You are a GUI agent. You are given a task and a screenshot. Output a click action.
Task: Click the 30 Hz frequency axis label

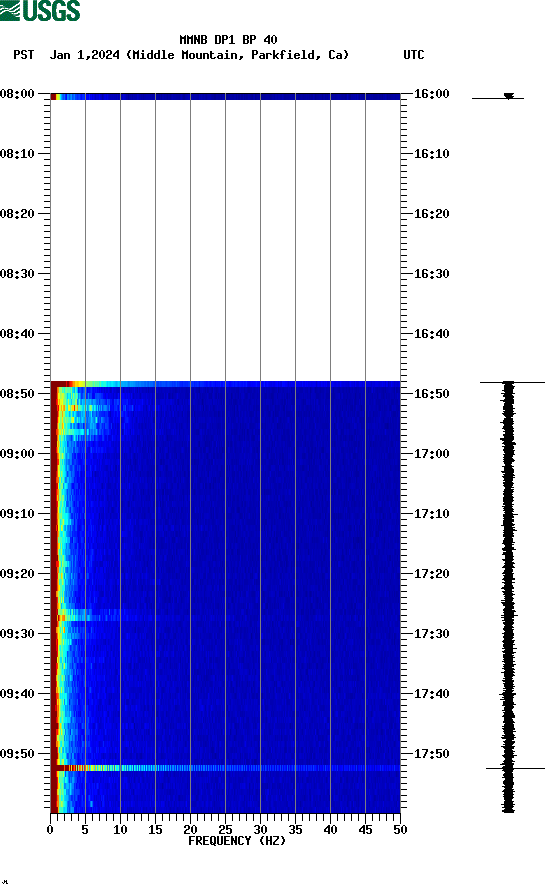pos(260,830)
